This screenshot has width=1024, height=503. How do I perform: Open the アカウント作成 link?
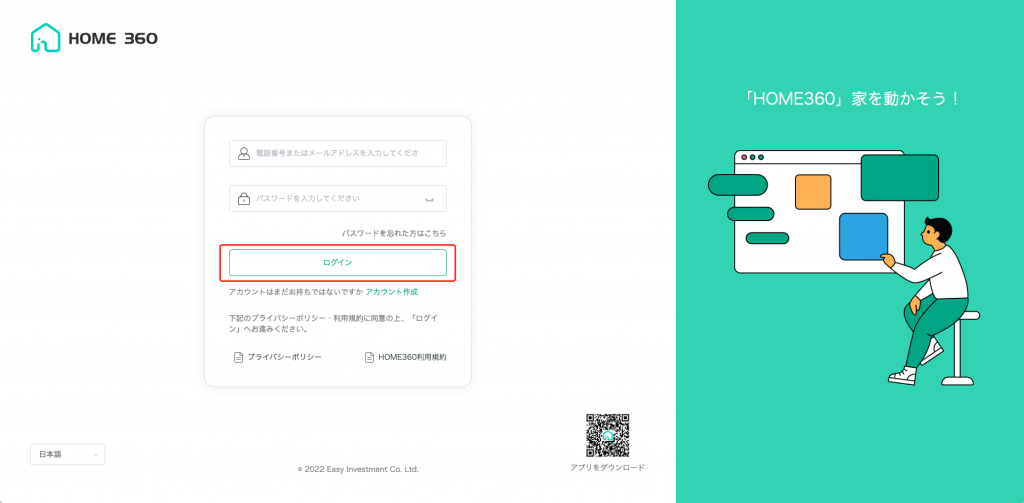[x=391, y=292]
